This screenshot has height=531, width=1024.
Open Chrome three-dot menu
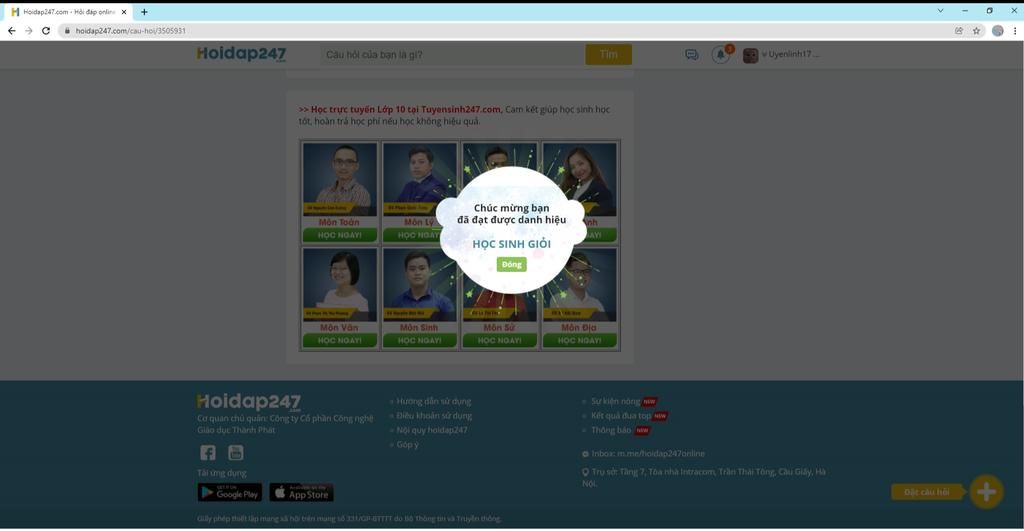(x=1015, y=31)
